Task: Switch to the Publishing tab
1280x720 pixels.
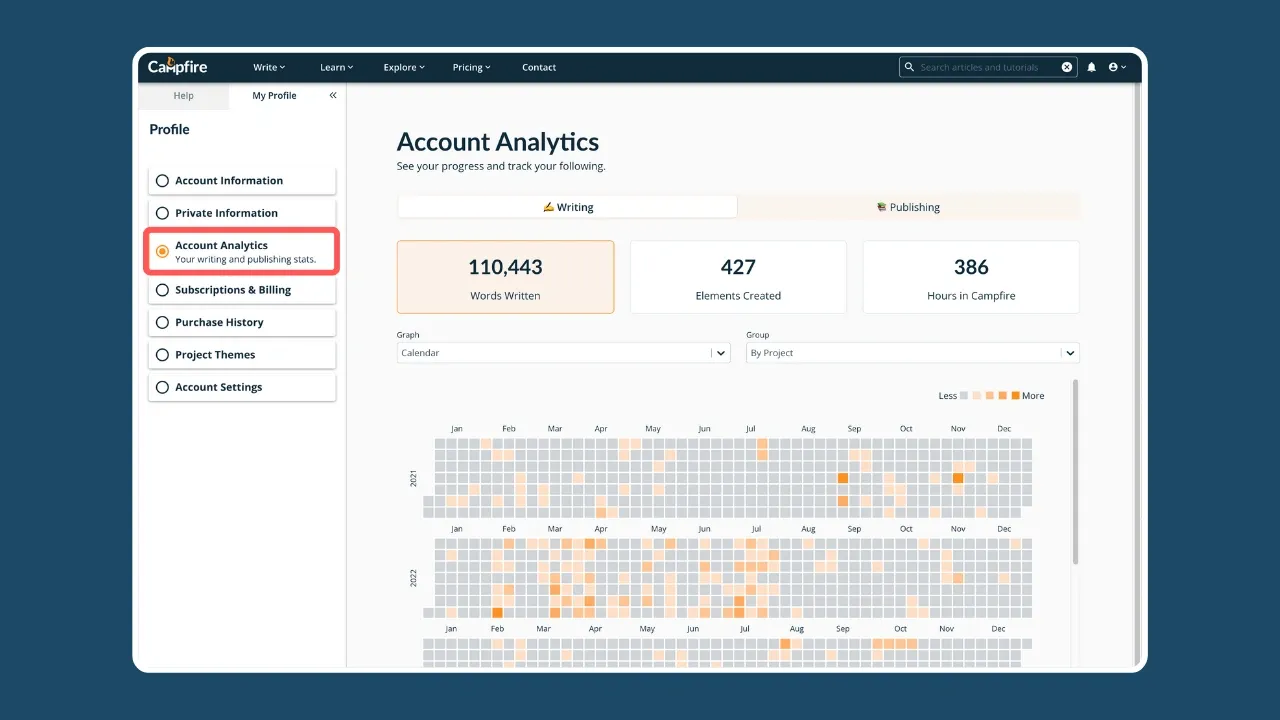Action: coord(908,207)
